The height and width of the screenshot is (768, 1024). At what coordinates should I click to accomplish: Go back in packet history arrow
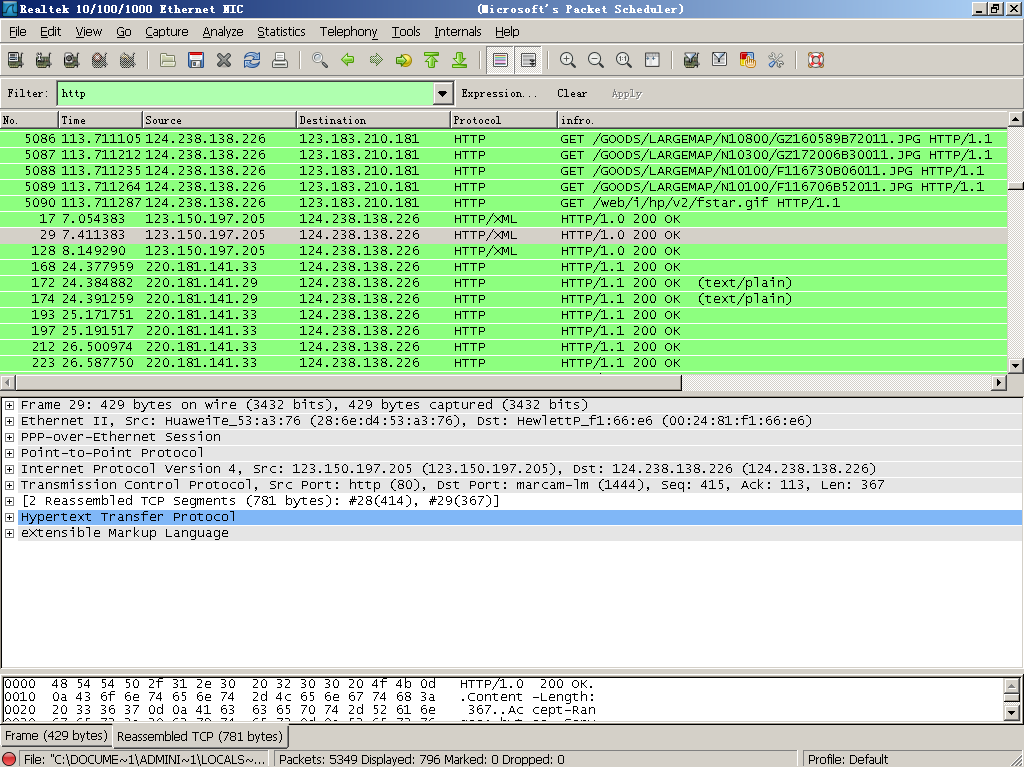point(348,60)
